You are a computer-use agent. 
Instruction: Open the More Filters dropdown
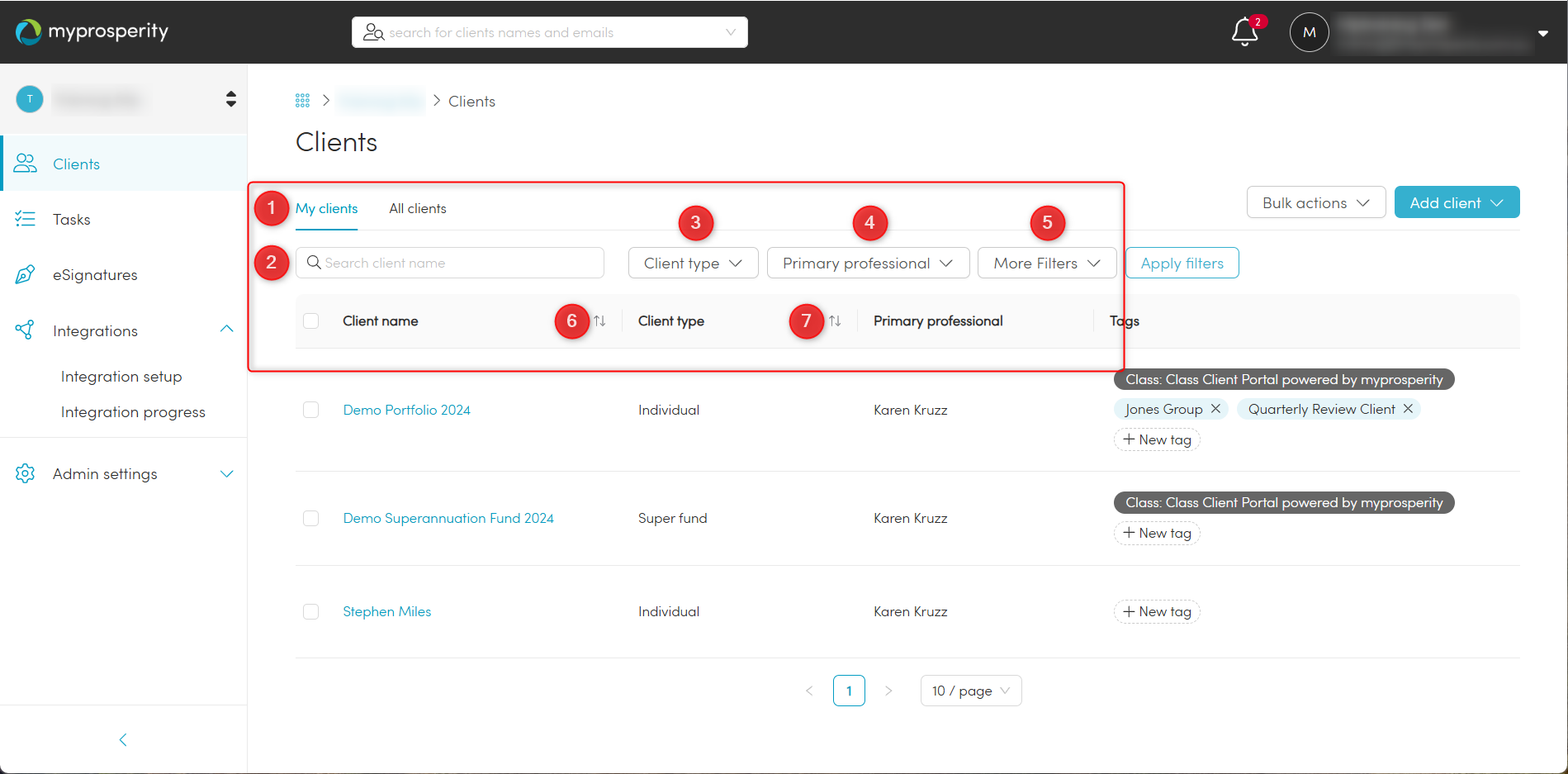1047,263
